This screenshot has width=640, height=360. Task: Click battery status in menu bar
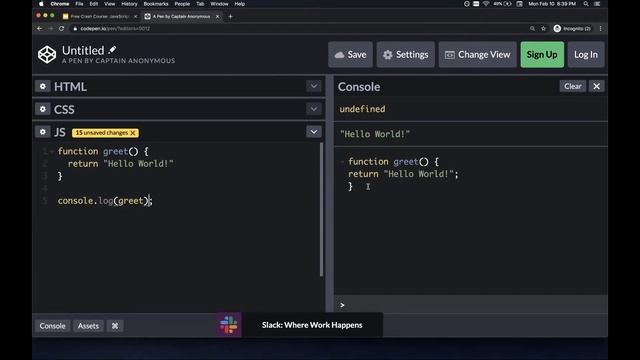[x=502, y=4]
